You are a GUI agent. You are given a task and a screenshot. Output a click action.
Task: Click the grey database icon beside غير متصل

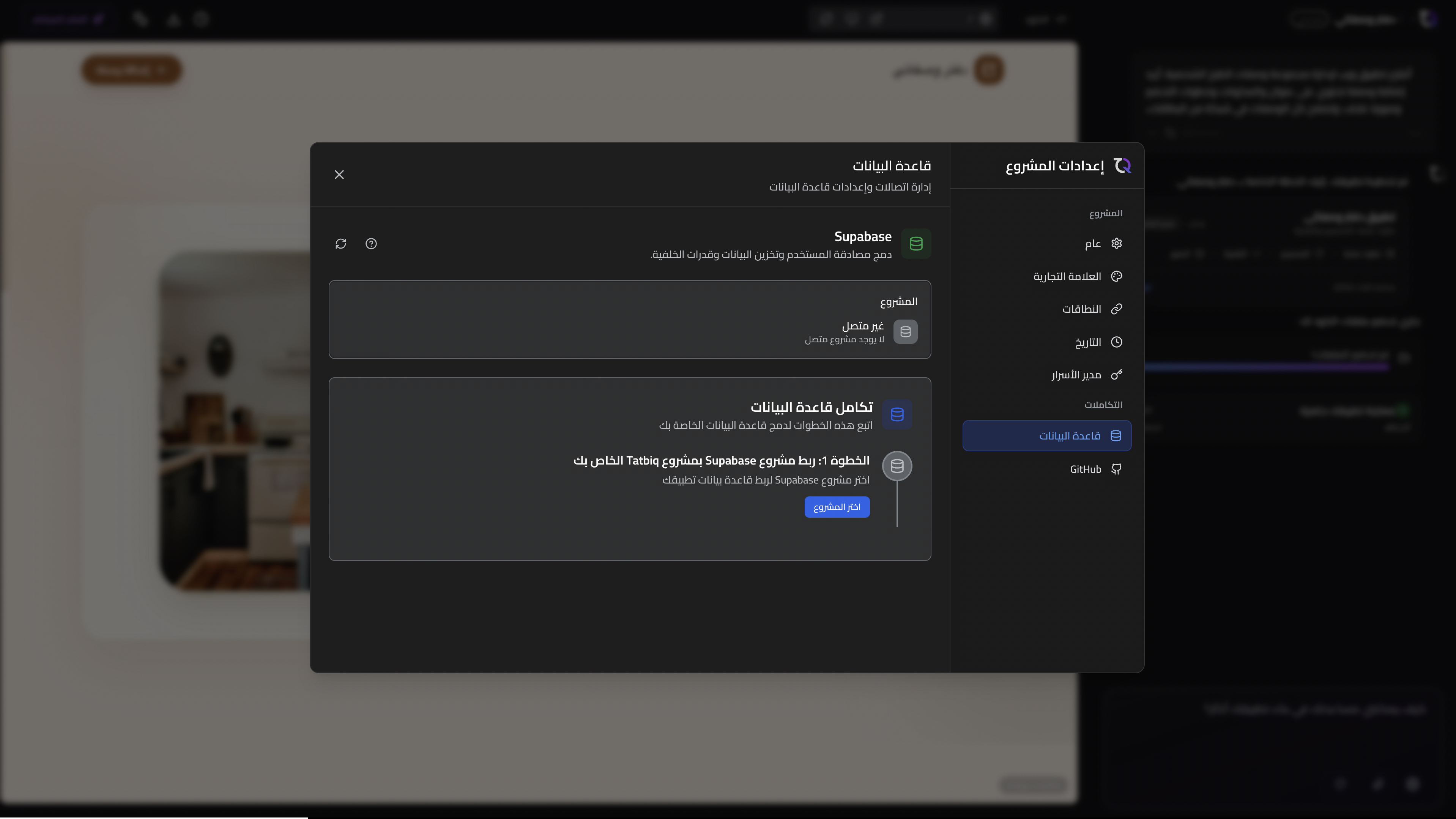point(906,332)
